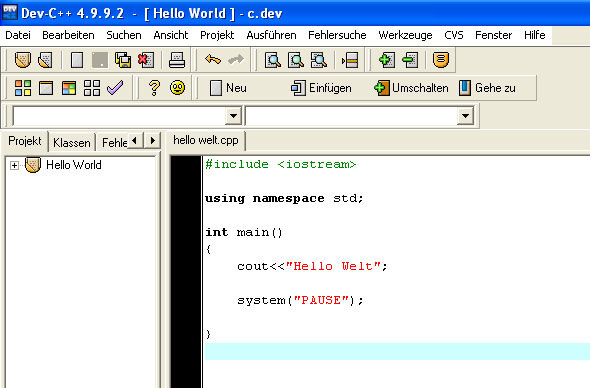Image resolution: width=590 pixels, height=388 pixels.
Task: Click the Umschalten toolbar button
Action: coord(411,88)
